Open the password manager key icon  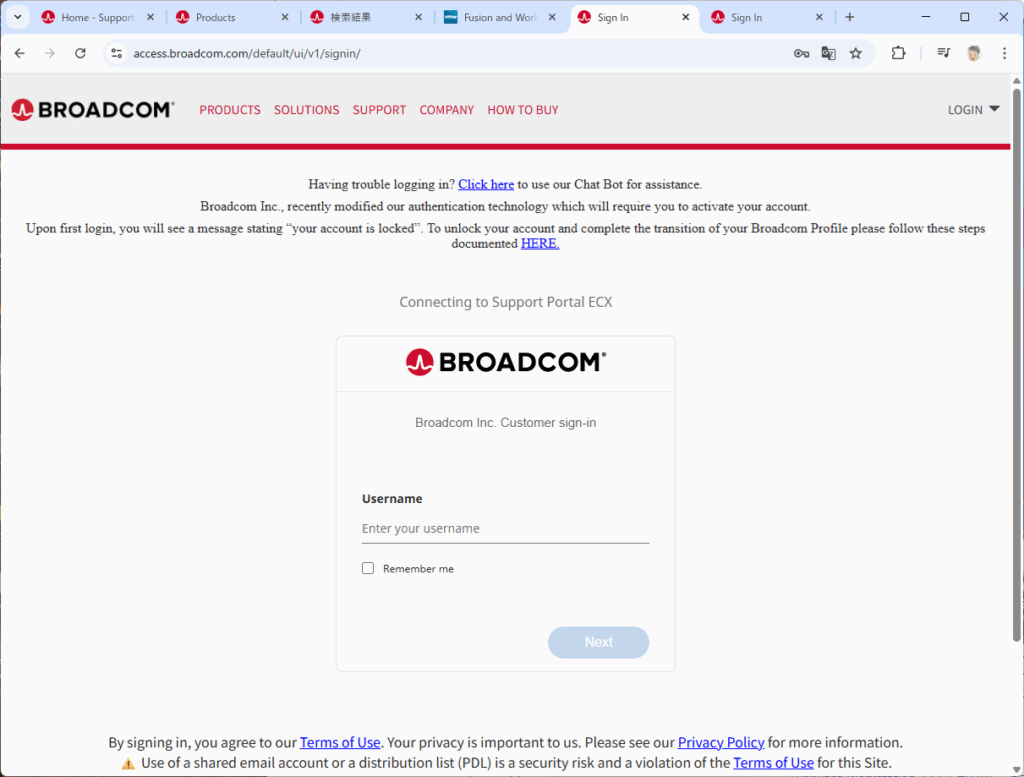coord(801,54)
